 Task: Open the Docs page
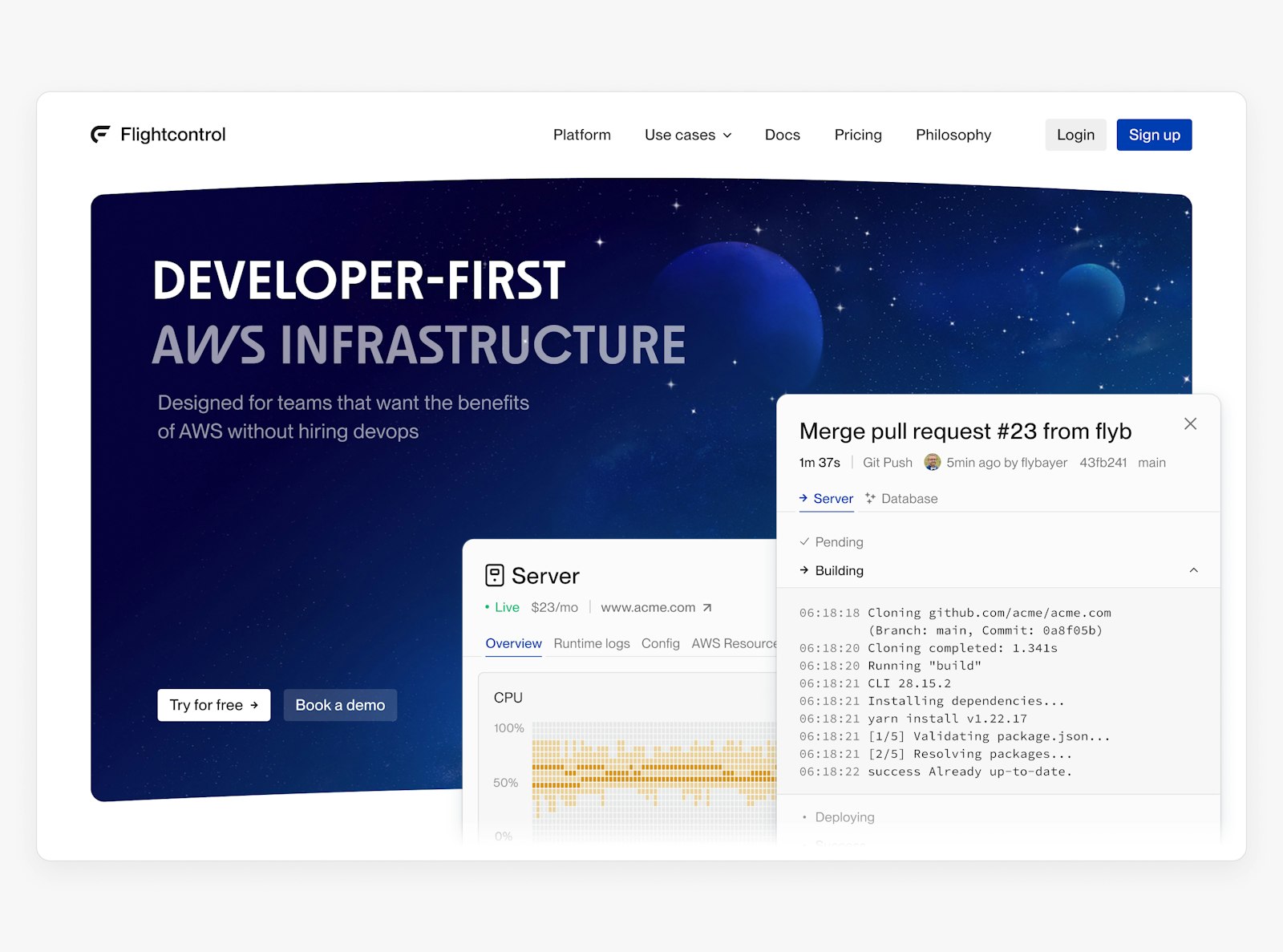point(783,135)
